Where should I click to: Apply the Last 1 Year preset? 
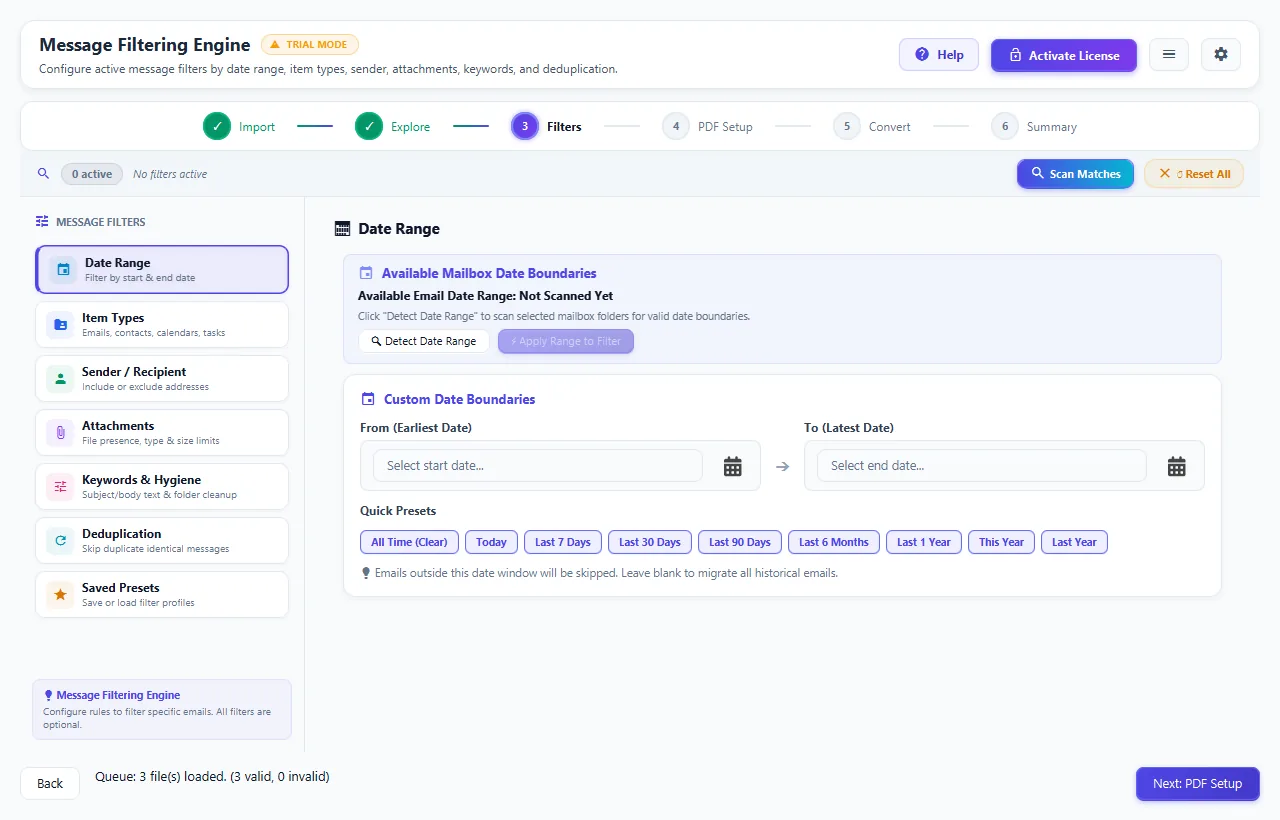(924, 542)
